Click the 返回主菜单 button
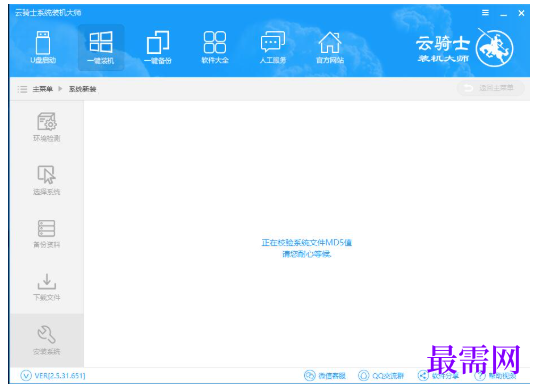 [x=491, y=88]
